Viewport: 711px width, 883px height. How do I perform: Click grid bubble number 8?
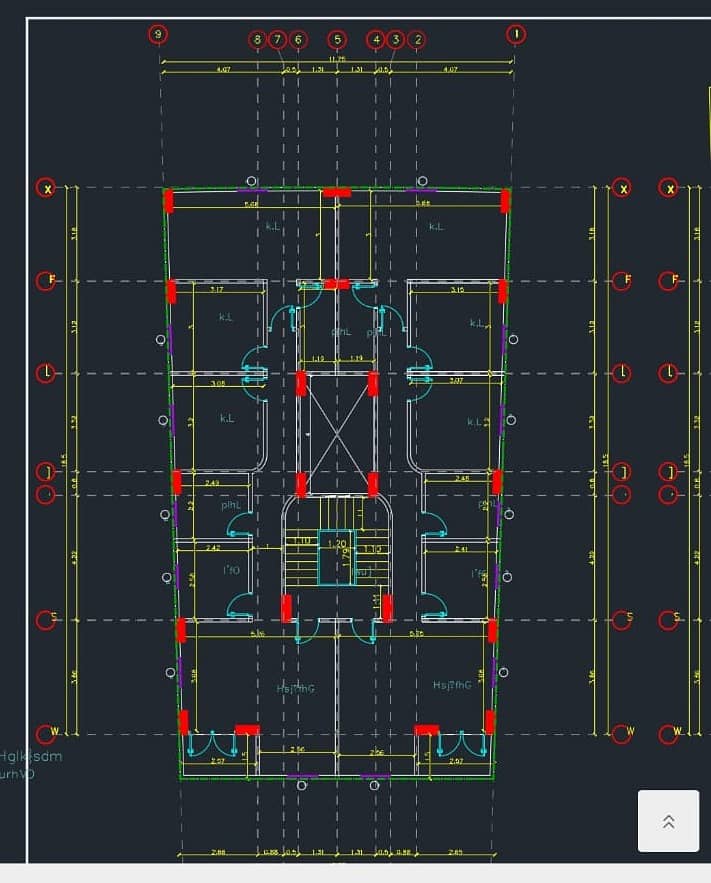pos(257,39)
